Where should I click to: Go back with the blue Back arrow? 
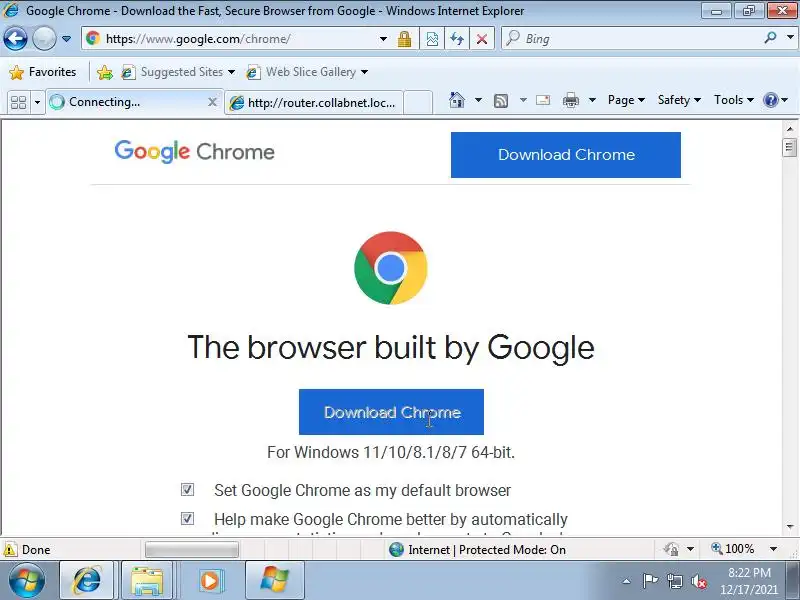[x=15, y=38]
